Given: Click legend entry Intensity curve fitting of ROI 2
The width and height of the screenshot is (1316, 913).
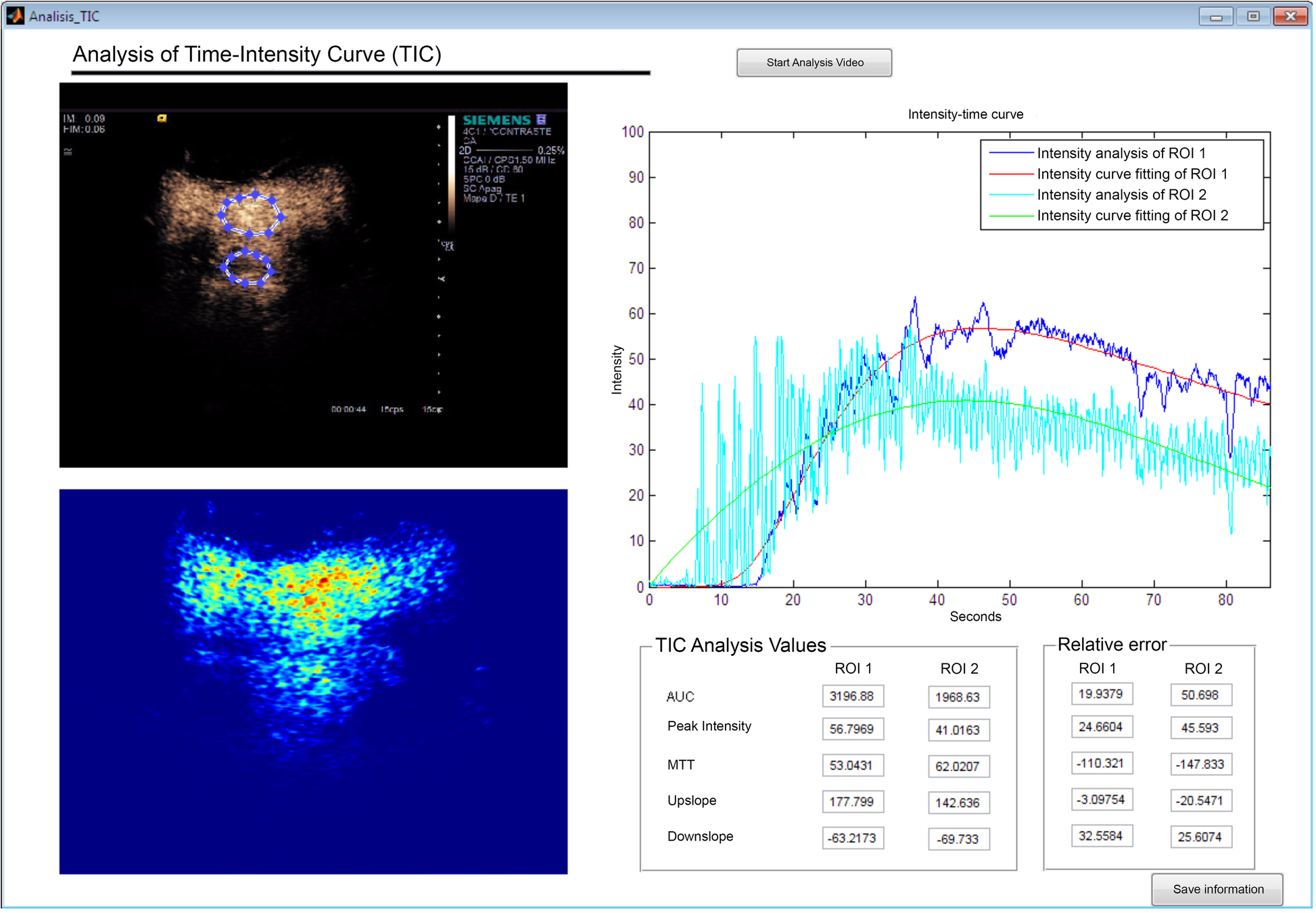Looking at the screenshot, I should click(x=1132, y=216).
